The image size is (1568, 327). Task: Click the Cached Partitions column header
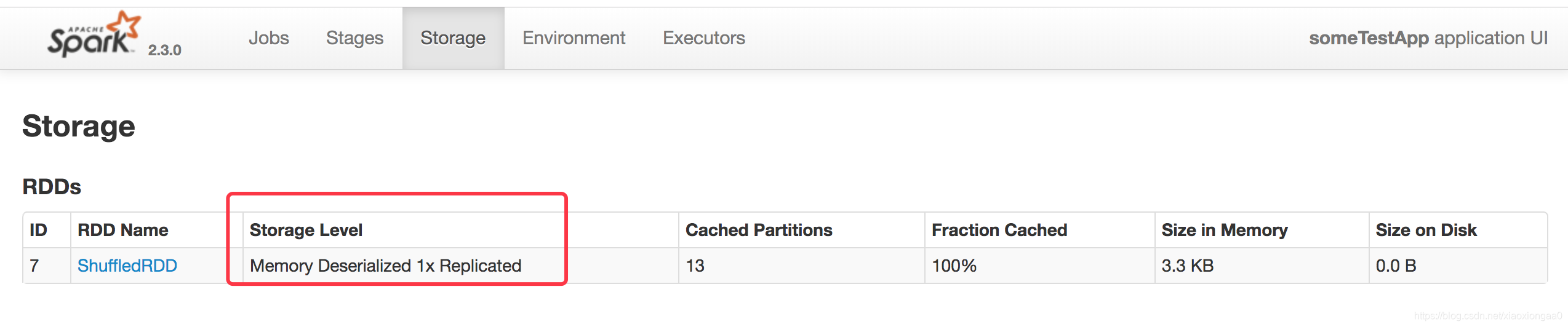coord(759,230)
